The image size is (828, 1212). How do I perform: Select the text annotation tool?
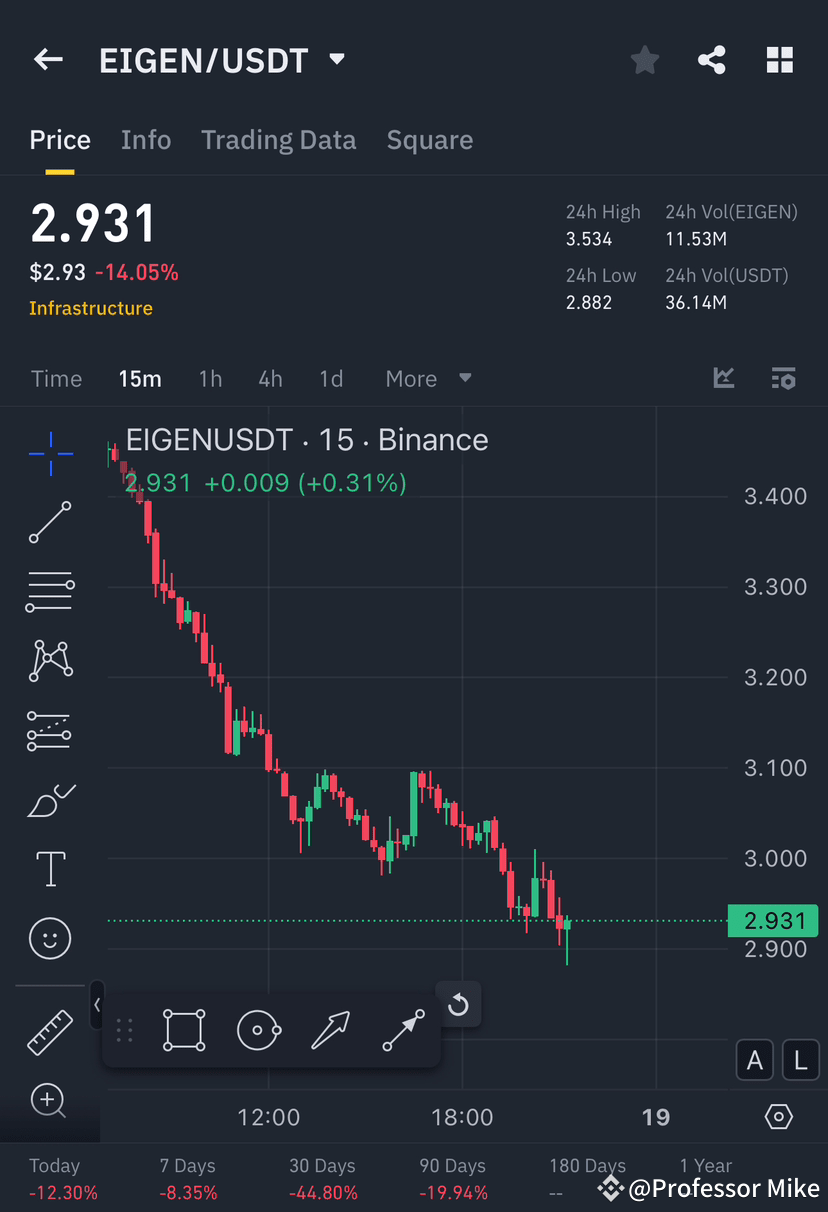pos(50,869)
